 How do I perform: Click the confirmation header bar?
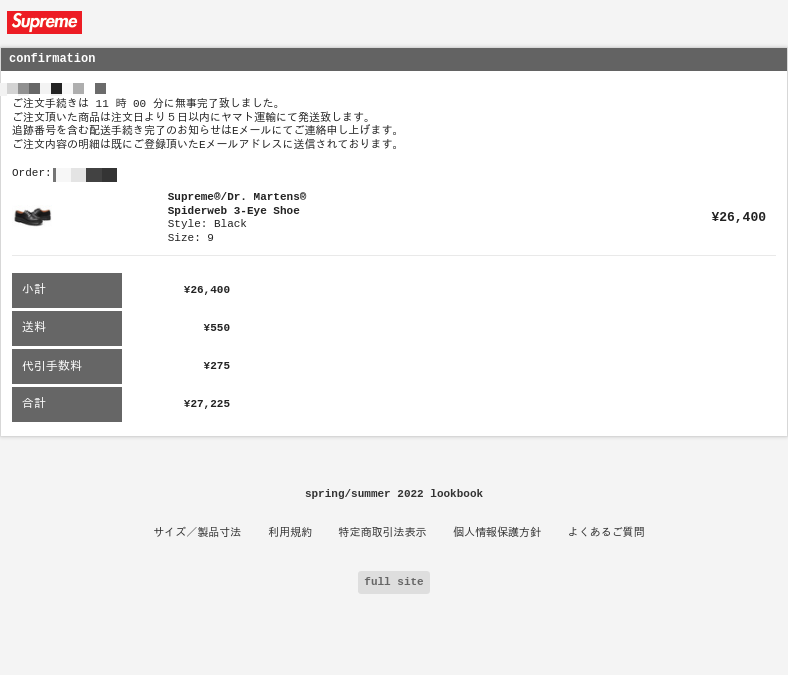pyautogui.click(x=393, y=59)
